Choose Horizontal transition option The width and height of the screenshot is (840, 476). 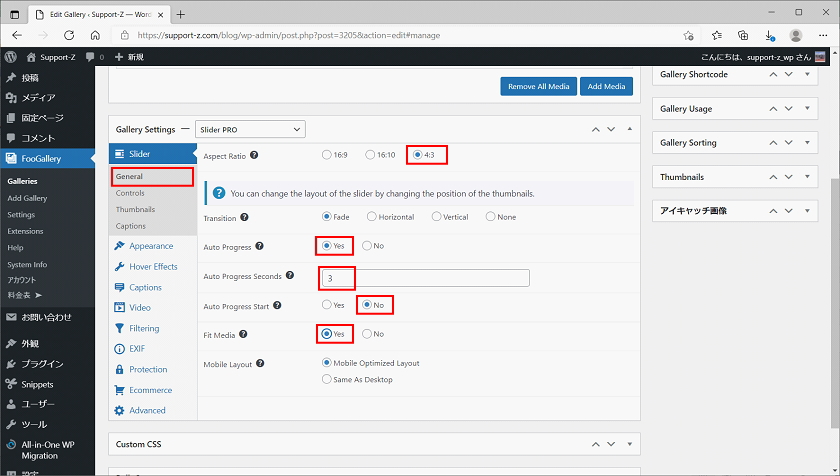click(372, 216)
